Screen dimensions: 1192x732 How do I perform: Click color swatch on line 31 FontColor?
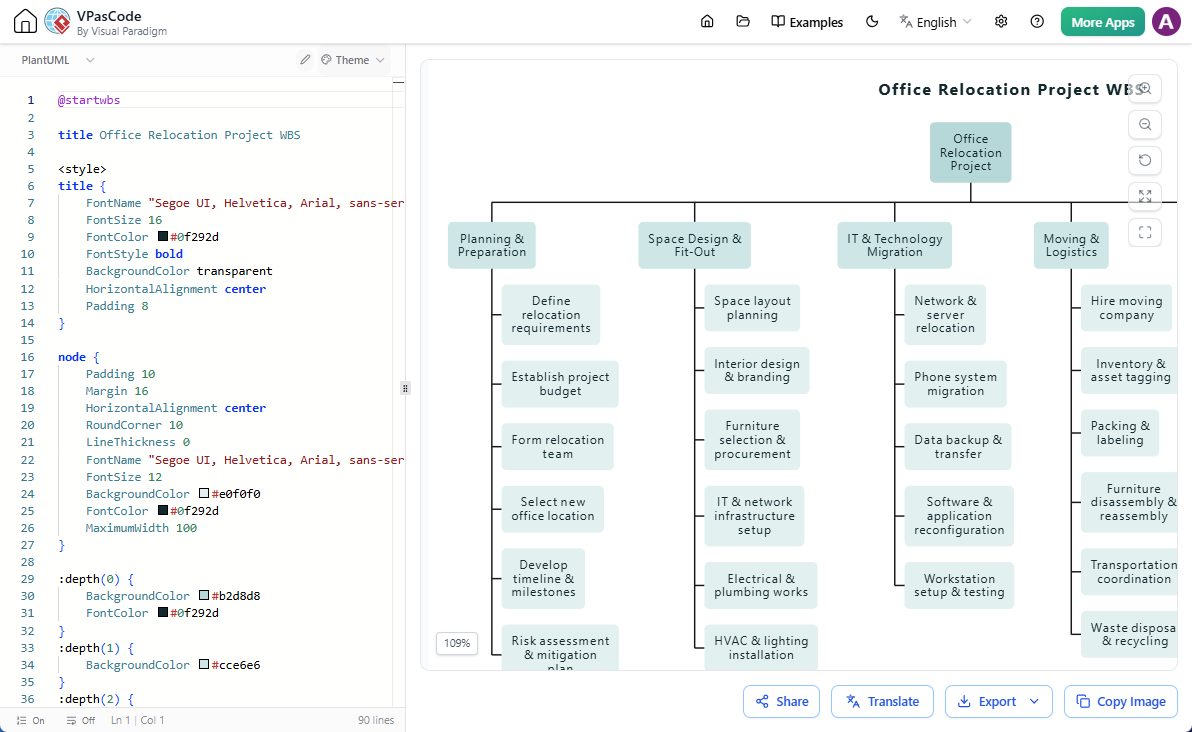[163, 612]
